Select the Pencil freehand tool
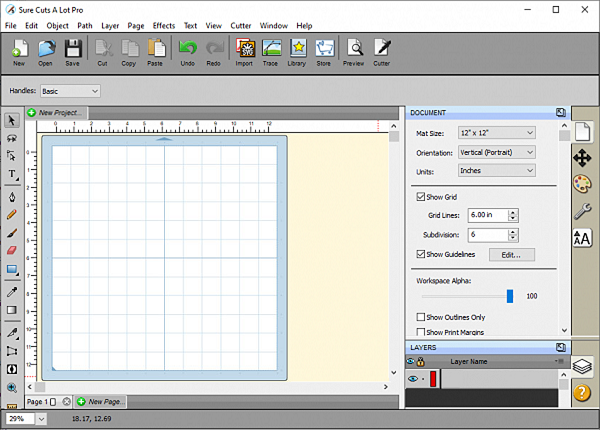Screen dimensions: 600x430 pos(12,215)
